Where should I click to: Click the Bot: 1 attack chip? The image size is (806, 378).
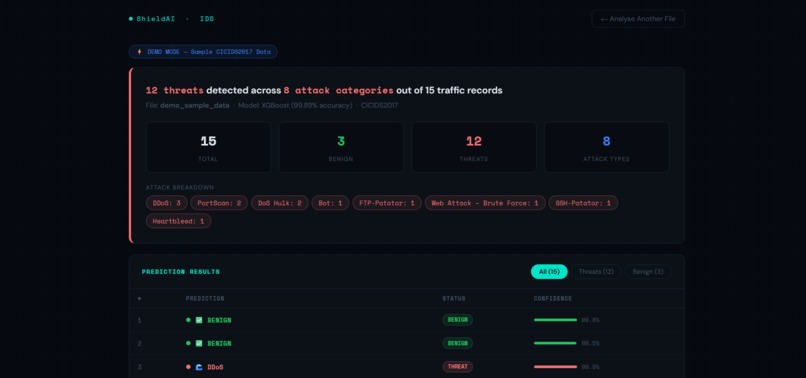(331, 203)
